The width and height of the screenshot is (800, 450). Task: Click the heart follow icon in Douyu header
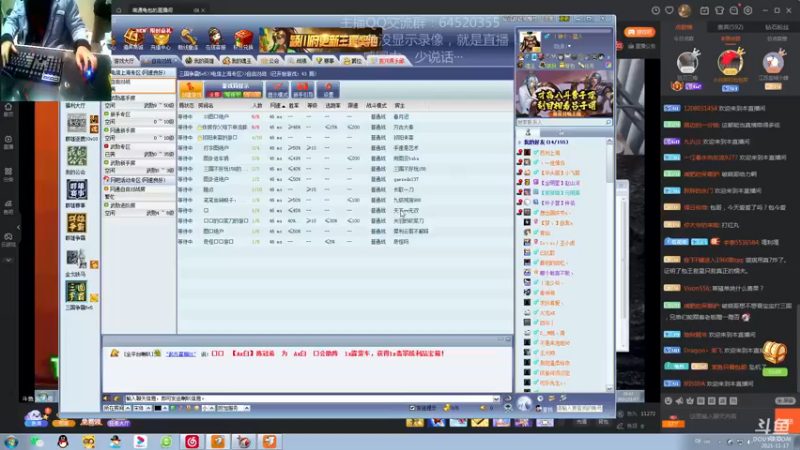(x=669, y=10)
